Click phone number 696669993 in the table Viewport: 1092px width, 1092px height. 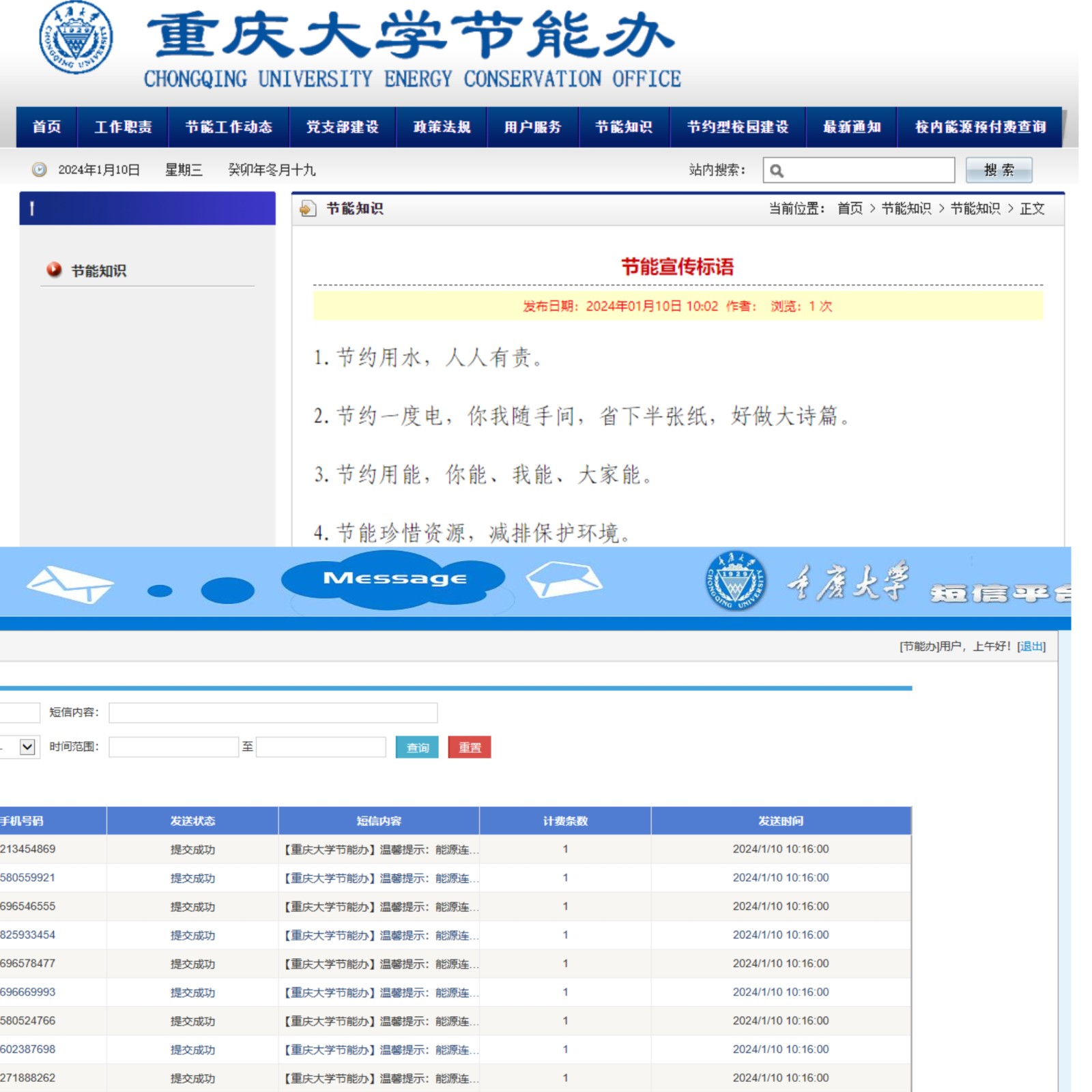pos(28,992)
